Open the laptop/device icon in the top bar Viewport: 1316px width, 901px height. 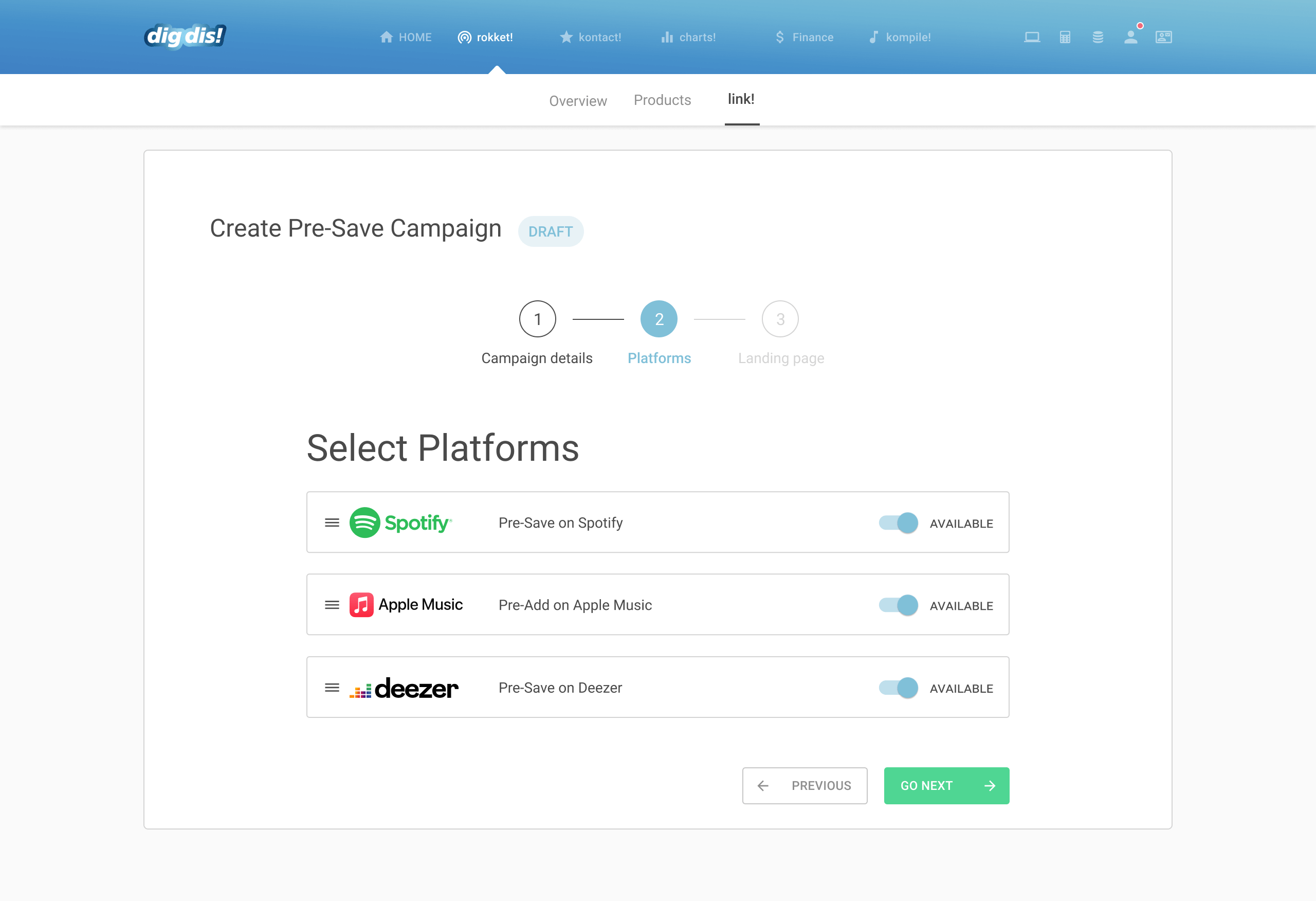click(x=1032, y=37)
